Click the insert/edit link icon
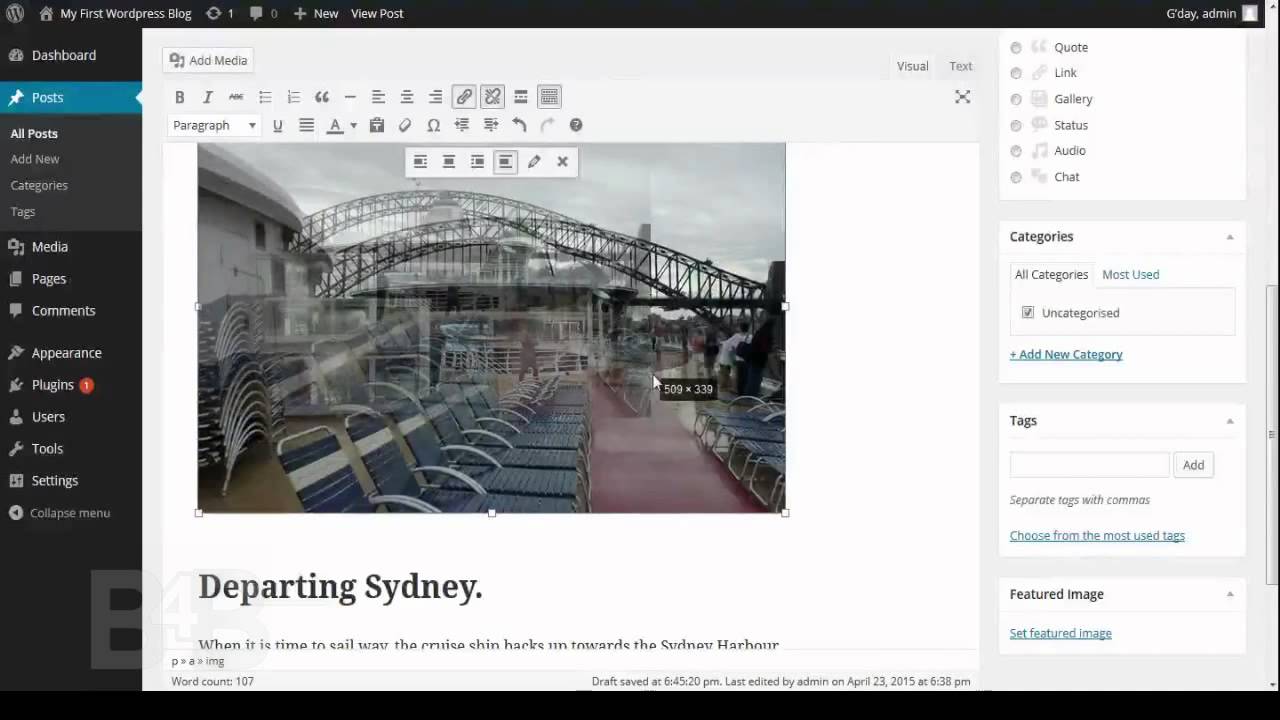The image size is (1280, 720). (464, 97)
